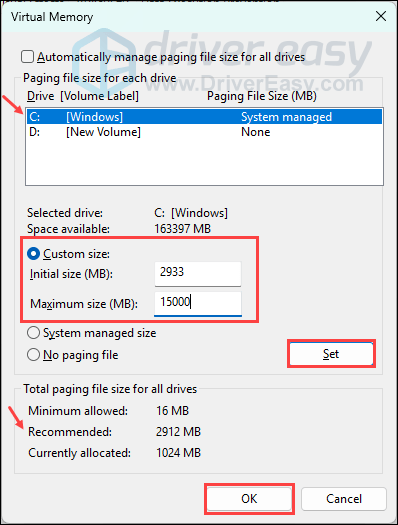
Task: Click the Paging File Size (MB) column header
Action: [x=262, y=96]
